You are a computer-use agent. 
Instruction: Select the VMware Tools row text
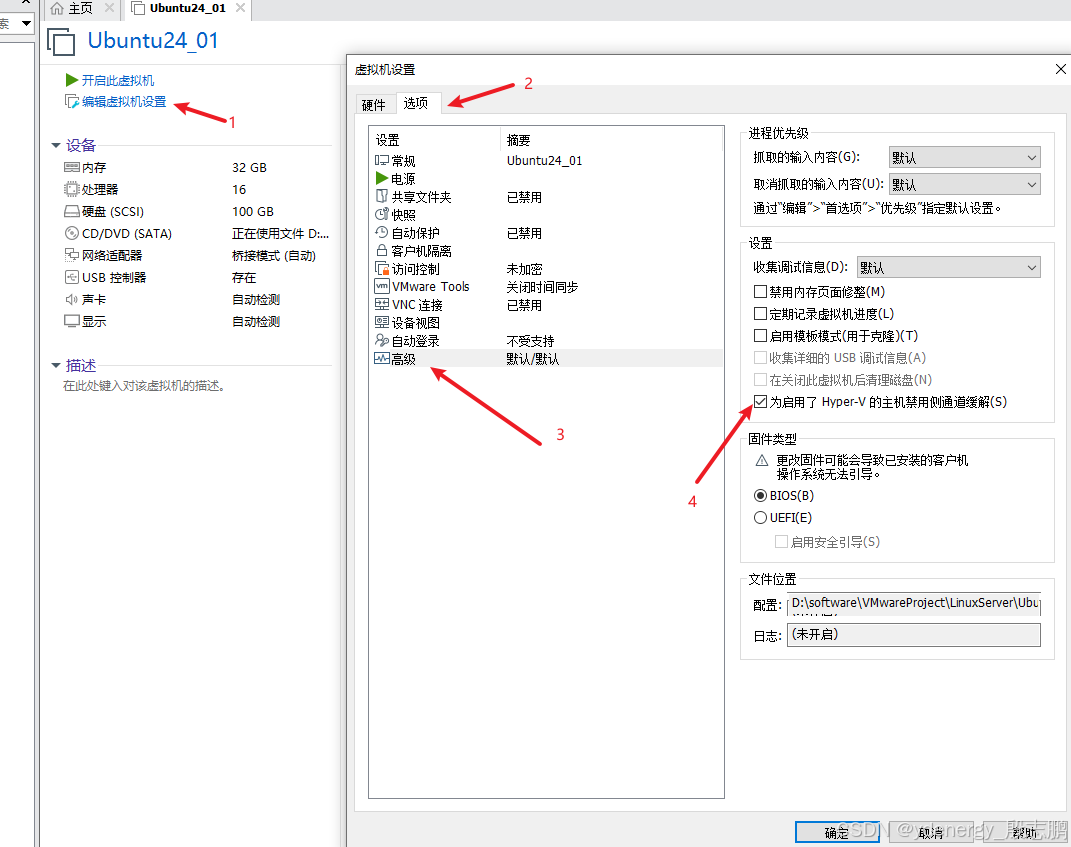pyautogui.click(x=430, y=287)
